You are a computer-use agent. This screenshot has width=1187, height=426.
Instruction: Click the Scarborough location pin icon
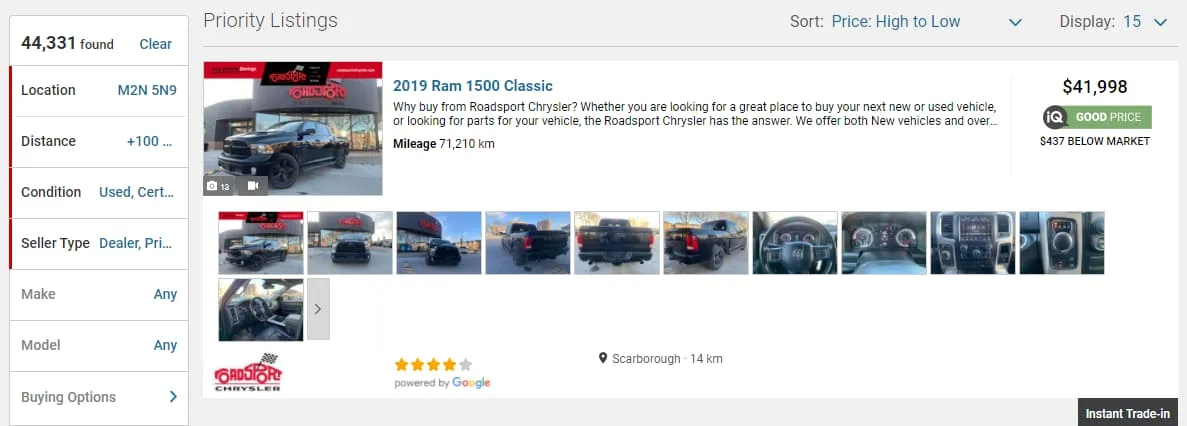tap(603, 358)
